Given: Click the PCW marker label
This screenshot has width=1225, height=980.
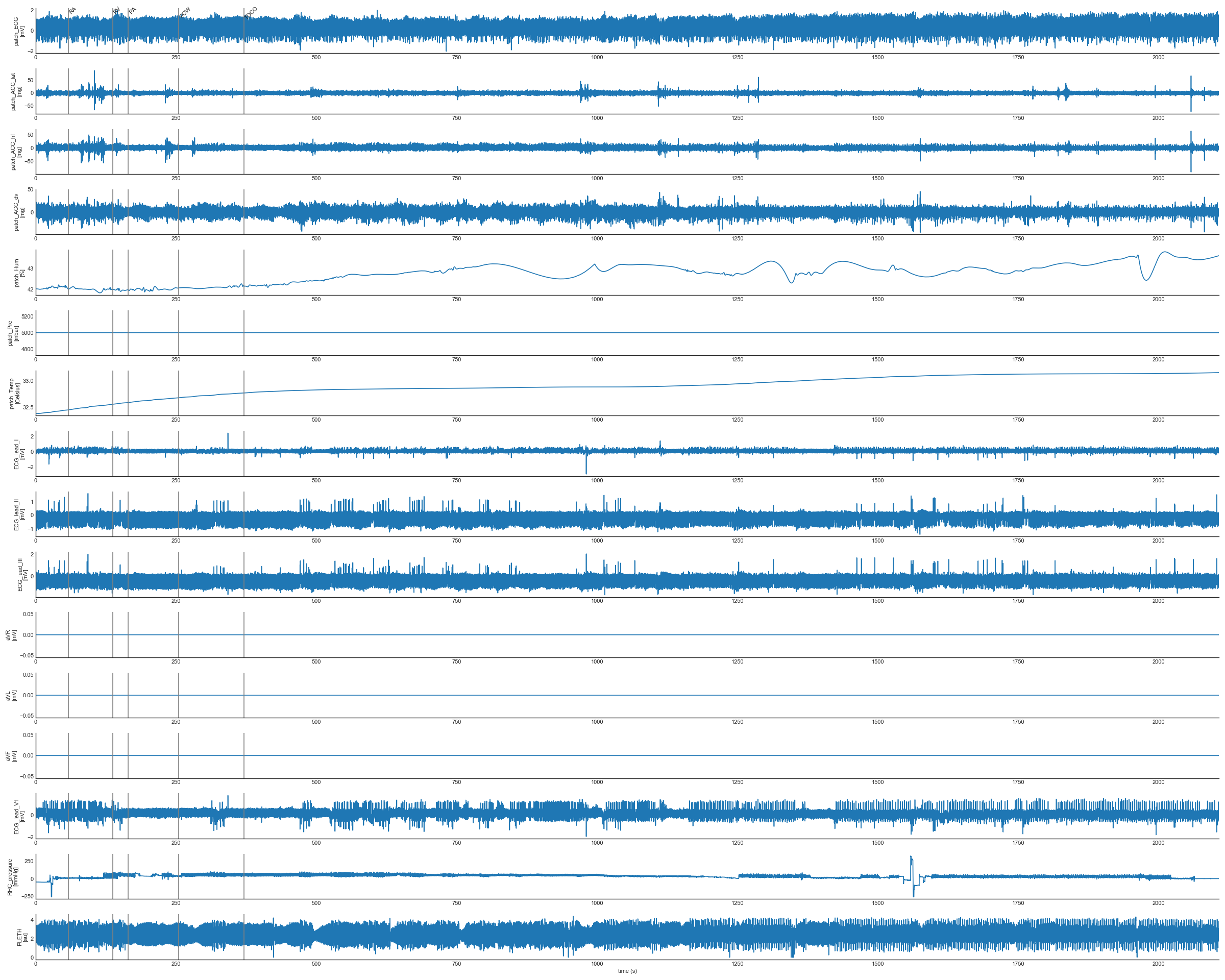Looking at the screenshot, I should click(x=185, y=12).
